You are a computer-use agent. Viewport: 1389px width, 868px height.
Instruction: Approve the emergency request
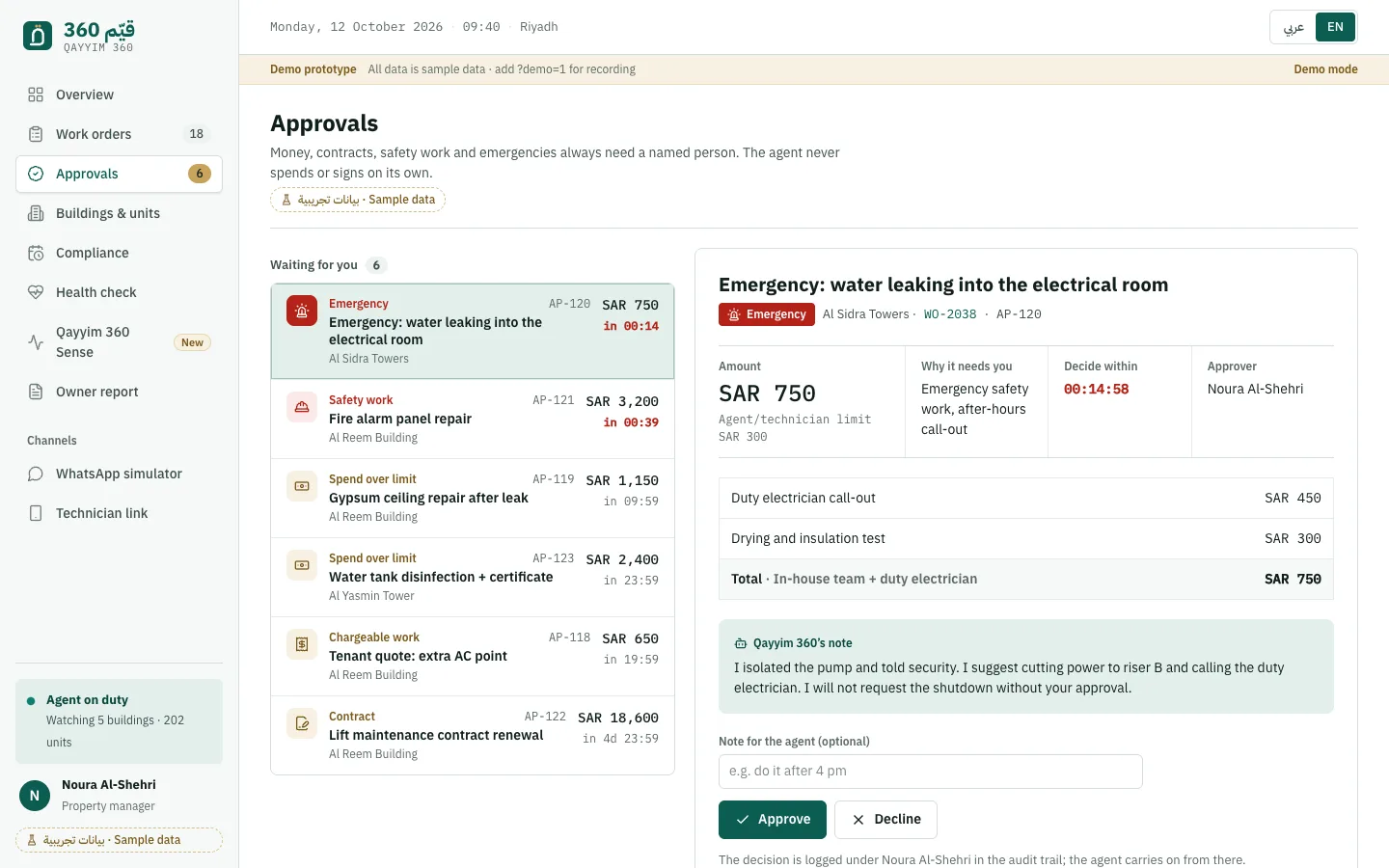click(x=773, y=820)
